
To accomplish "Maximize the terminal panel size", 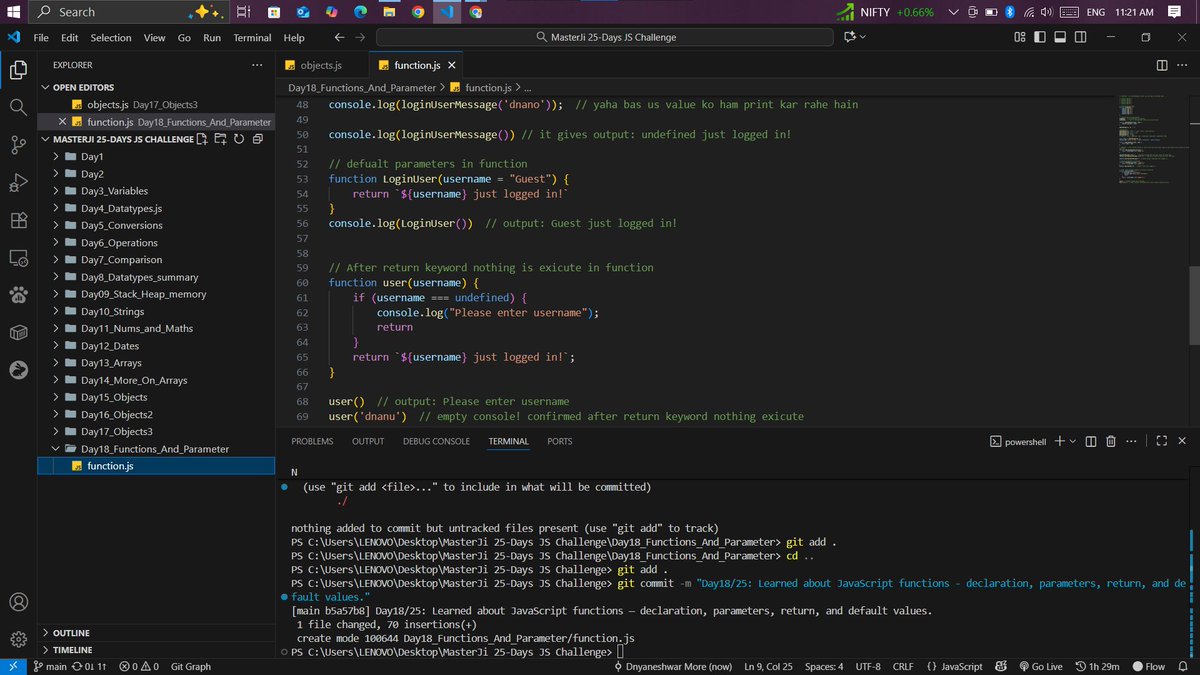I will tap(1162, 441).
